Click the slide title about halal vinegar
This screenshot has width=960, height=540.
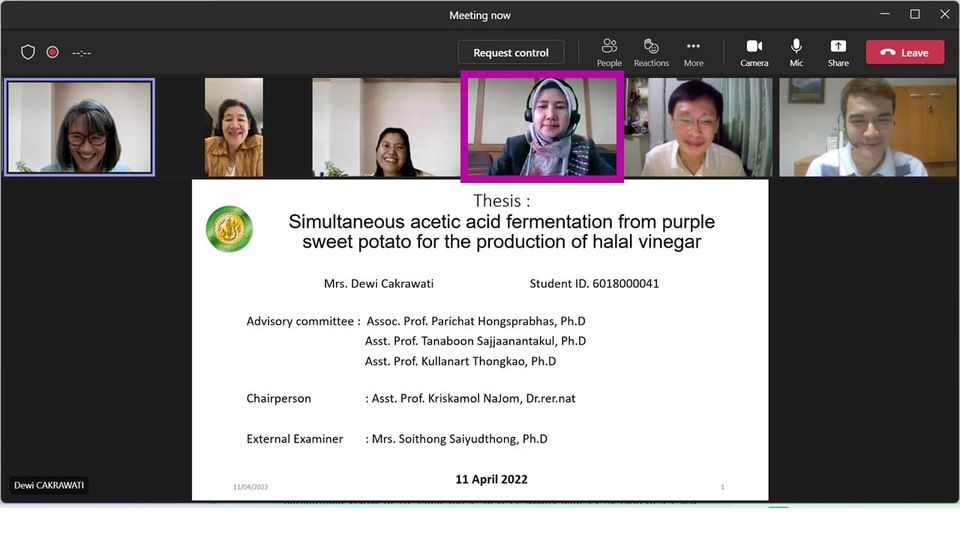coord(501,231)
